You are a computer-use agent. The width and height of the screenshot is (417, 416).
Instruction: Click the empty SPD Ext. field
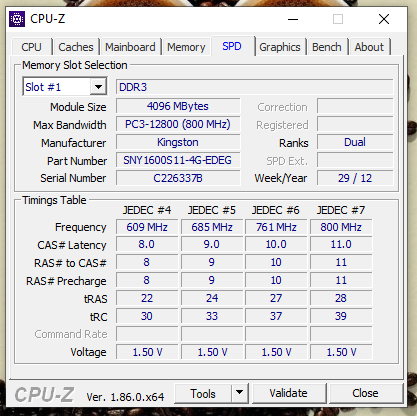click(355, 160)
